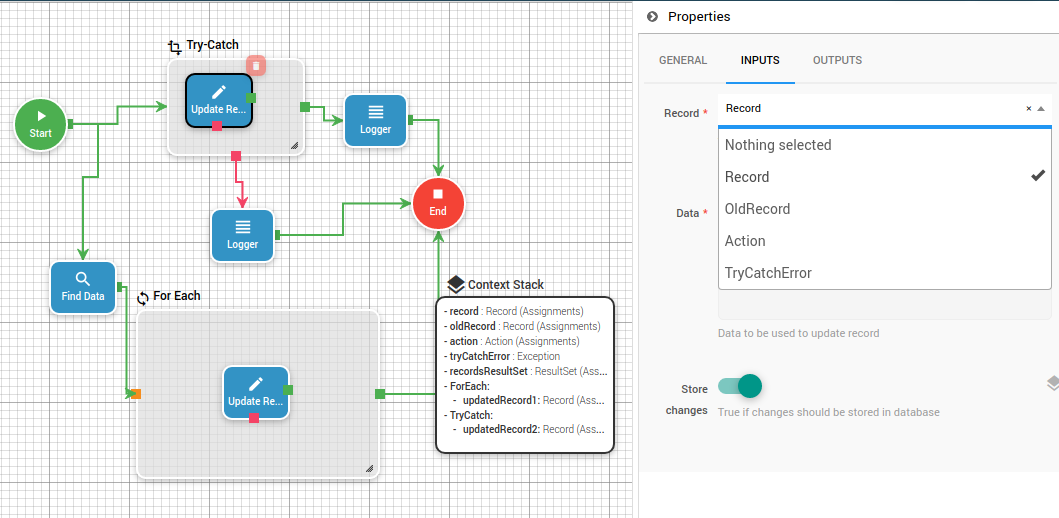Click the Start node green output port
1059x518 pixels.
coord(70,124)
